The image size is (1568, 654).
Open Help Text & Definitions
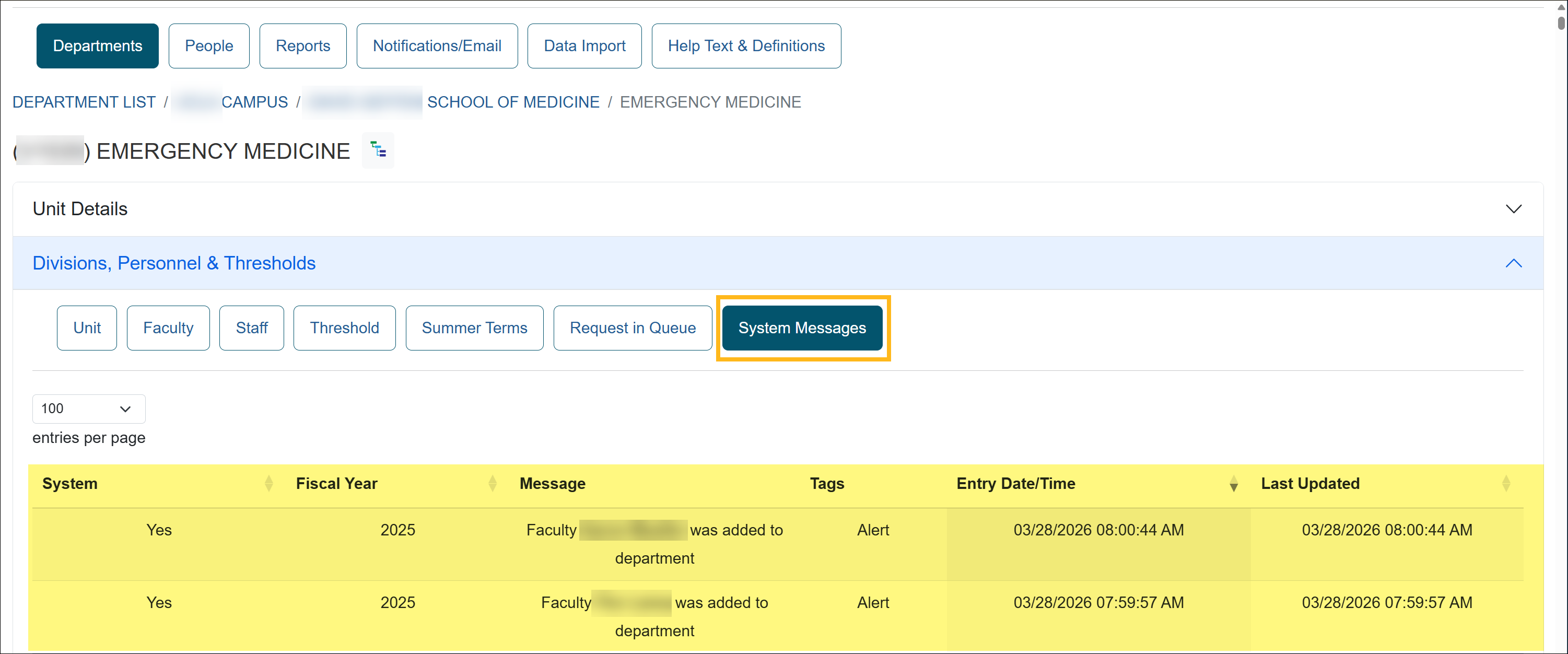pos(746,45)
